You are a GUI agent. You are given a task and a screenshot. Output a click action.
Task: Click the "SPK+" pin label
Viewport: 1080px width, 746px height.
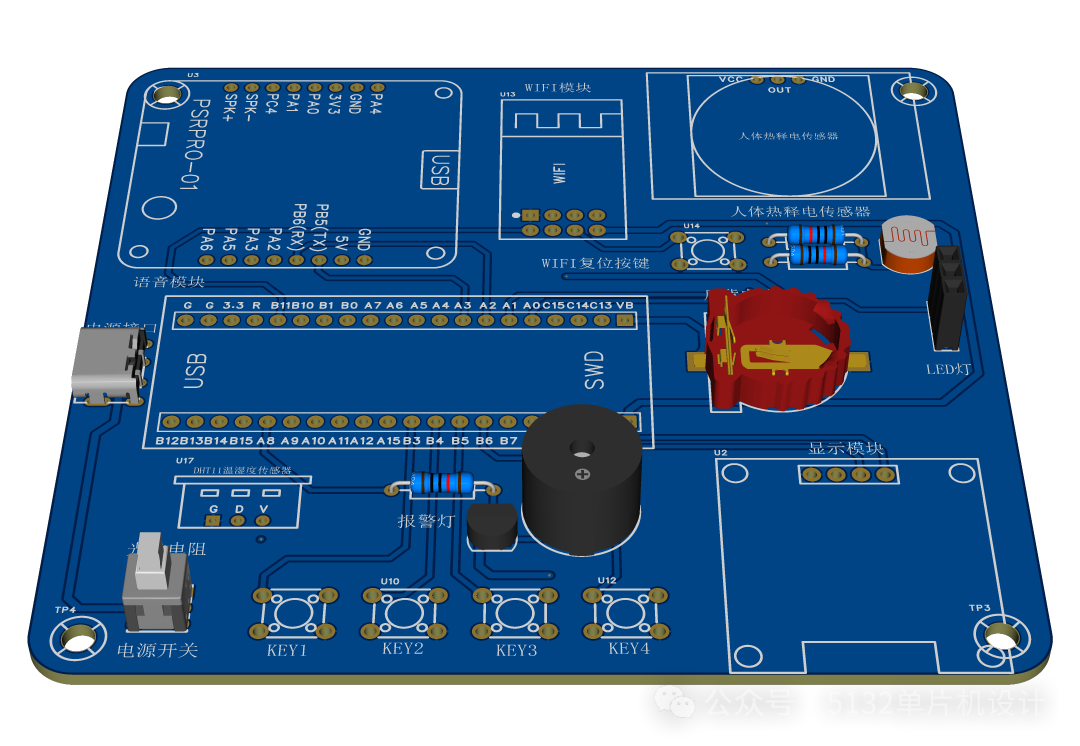(230, 107)
